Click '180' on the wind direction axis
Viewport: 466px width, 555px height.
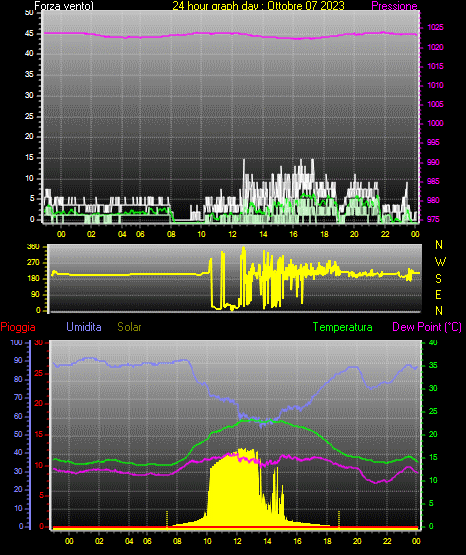pyautogui.click(x=33, y=279)
